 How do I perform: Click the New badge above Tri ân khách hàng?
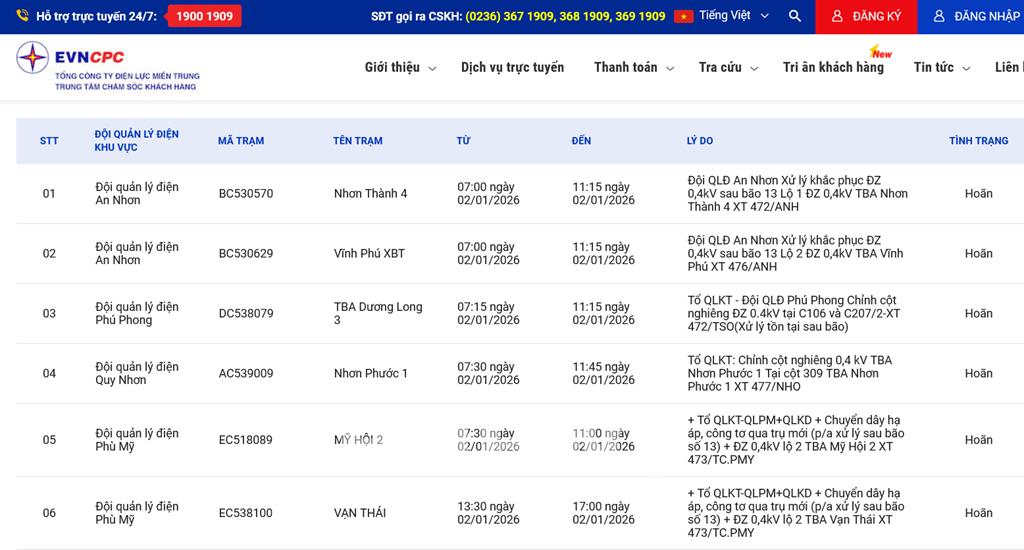click(x=881, y=52)
